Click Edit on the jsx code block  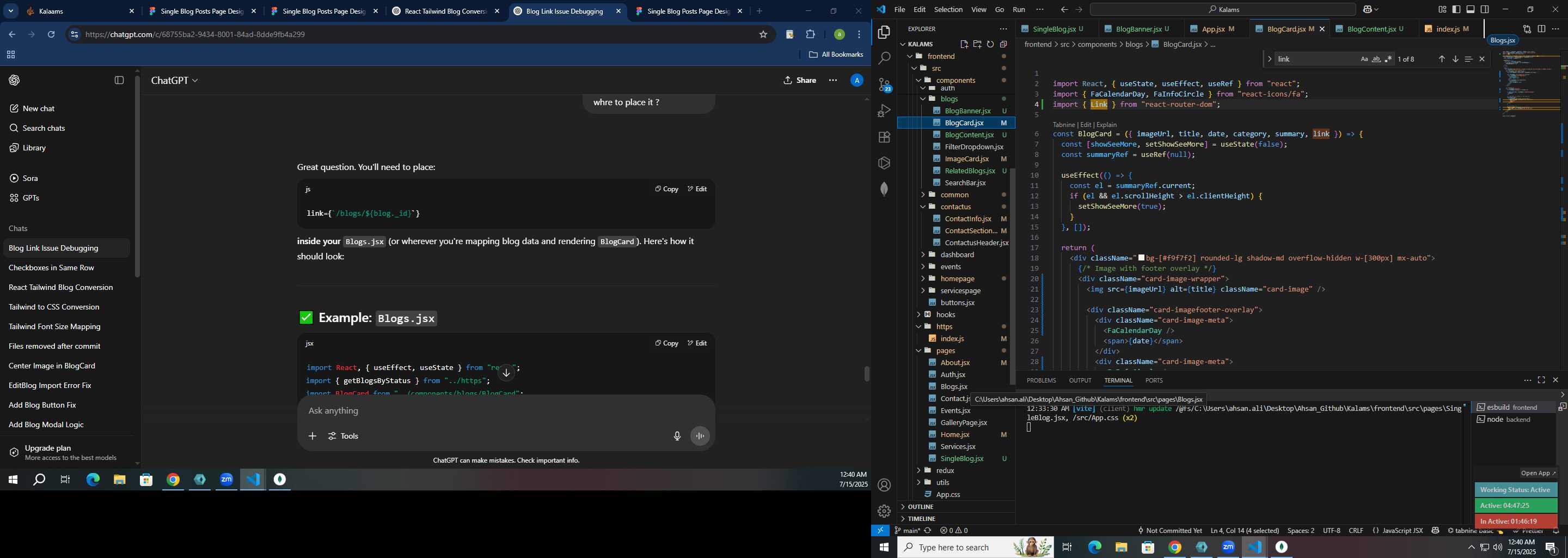coord(697,343)
